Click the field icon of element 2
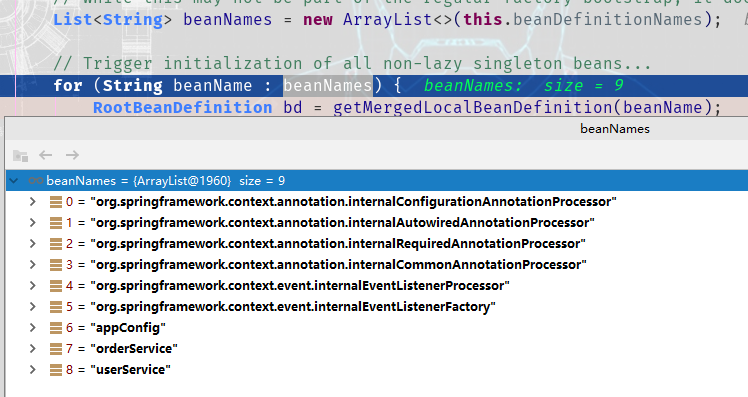This screenshot has height=397, width=748. point(56,244)
